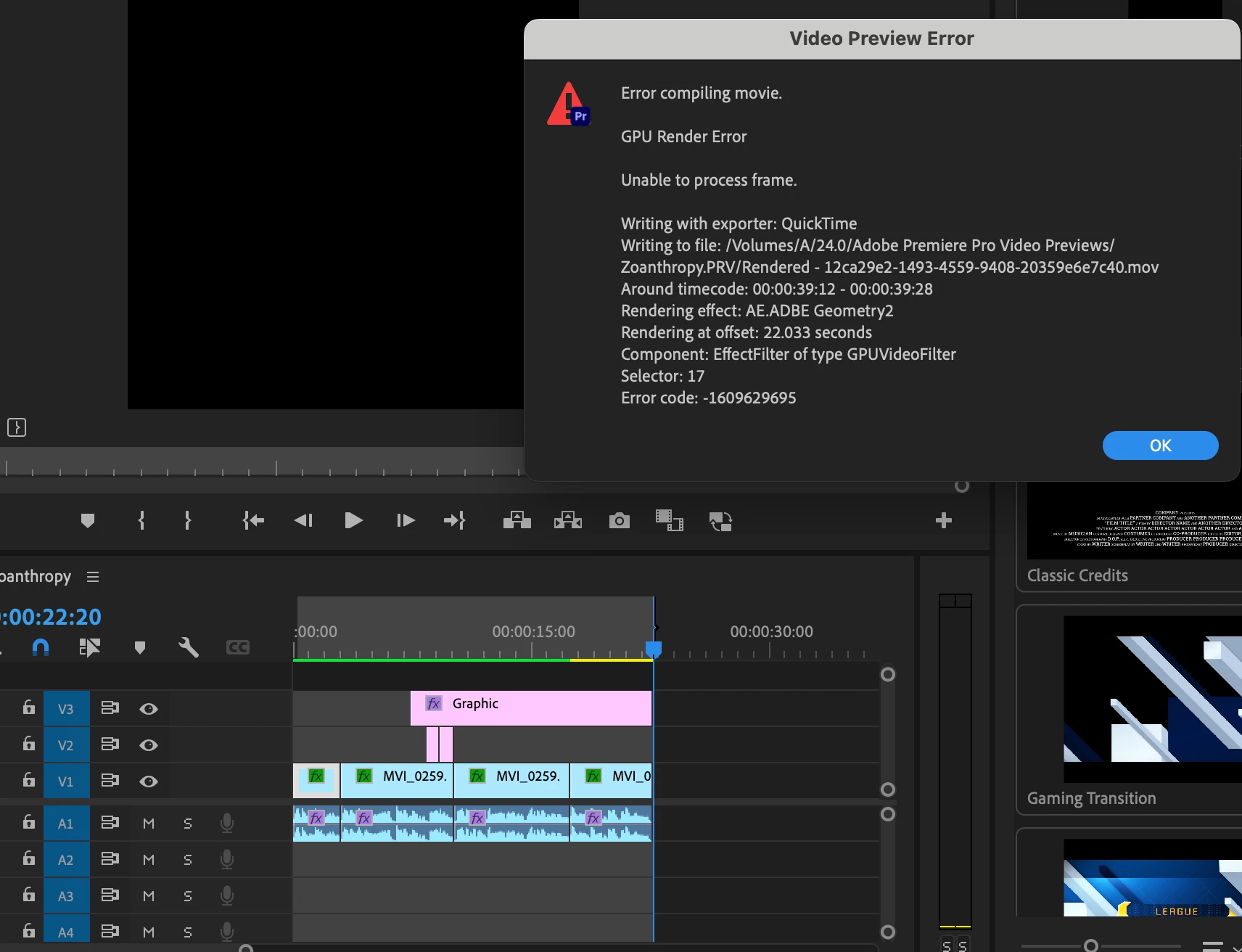Screen dimensions: 1242x952
Task: Click OK in the Video Preview Error dialog
Action: 1160,446
